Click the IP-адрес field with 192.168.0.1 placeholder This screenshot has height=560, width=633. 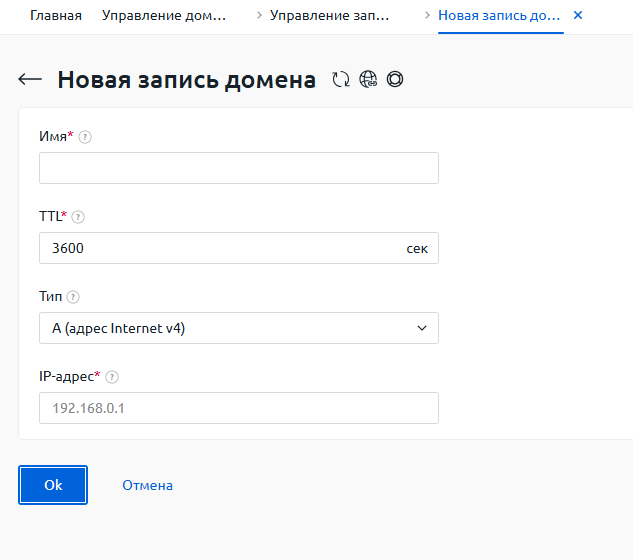pyautogui.click(x=238, y=408)
